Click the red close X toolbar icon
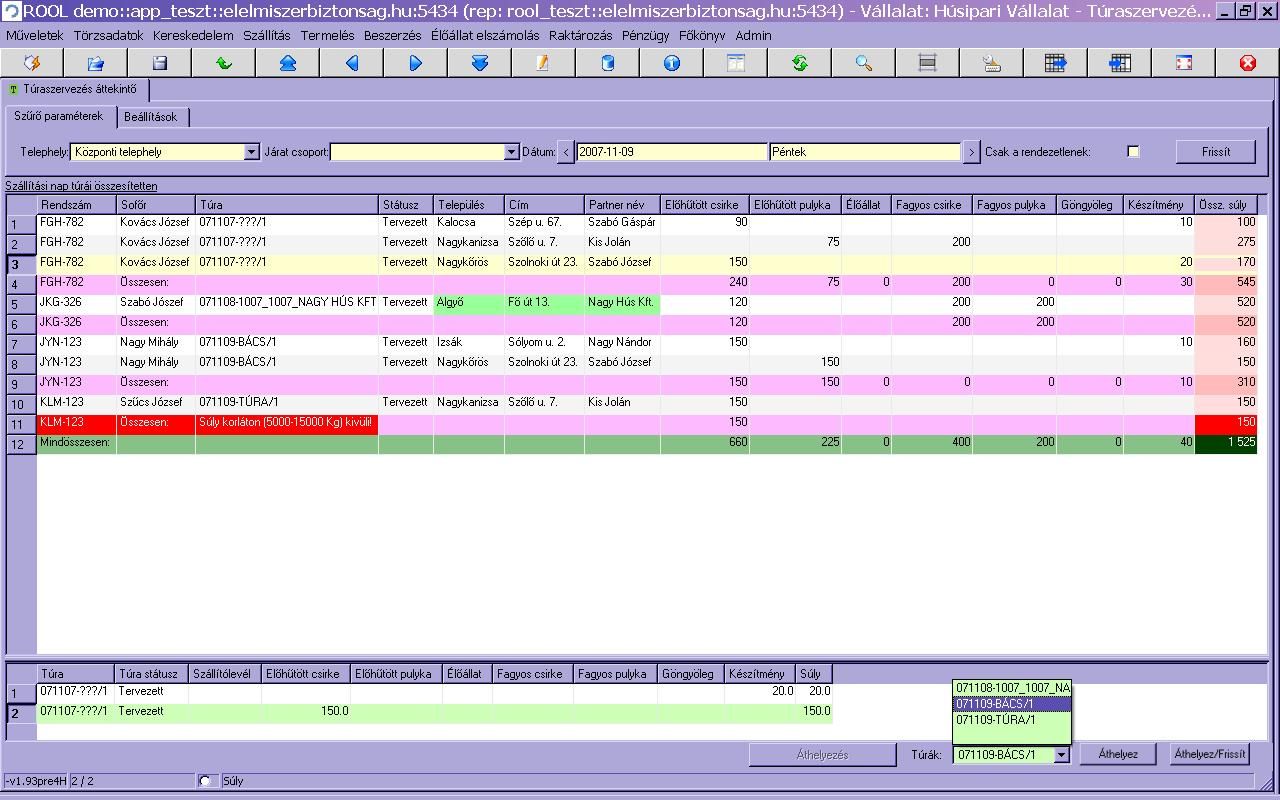Screen dimensions: 1280x800 (1247, 63)
